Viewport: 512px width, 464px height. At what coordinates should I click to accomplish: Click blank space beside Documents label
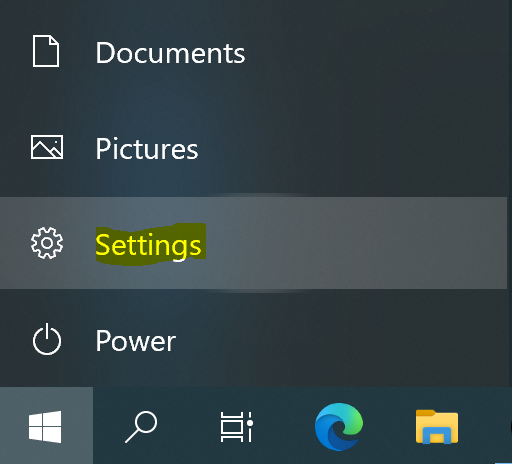pos(367,53)
